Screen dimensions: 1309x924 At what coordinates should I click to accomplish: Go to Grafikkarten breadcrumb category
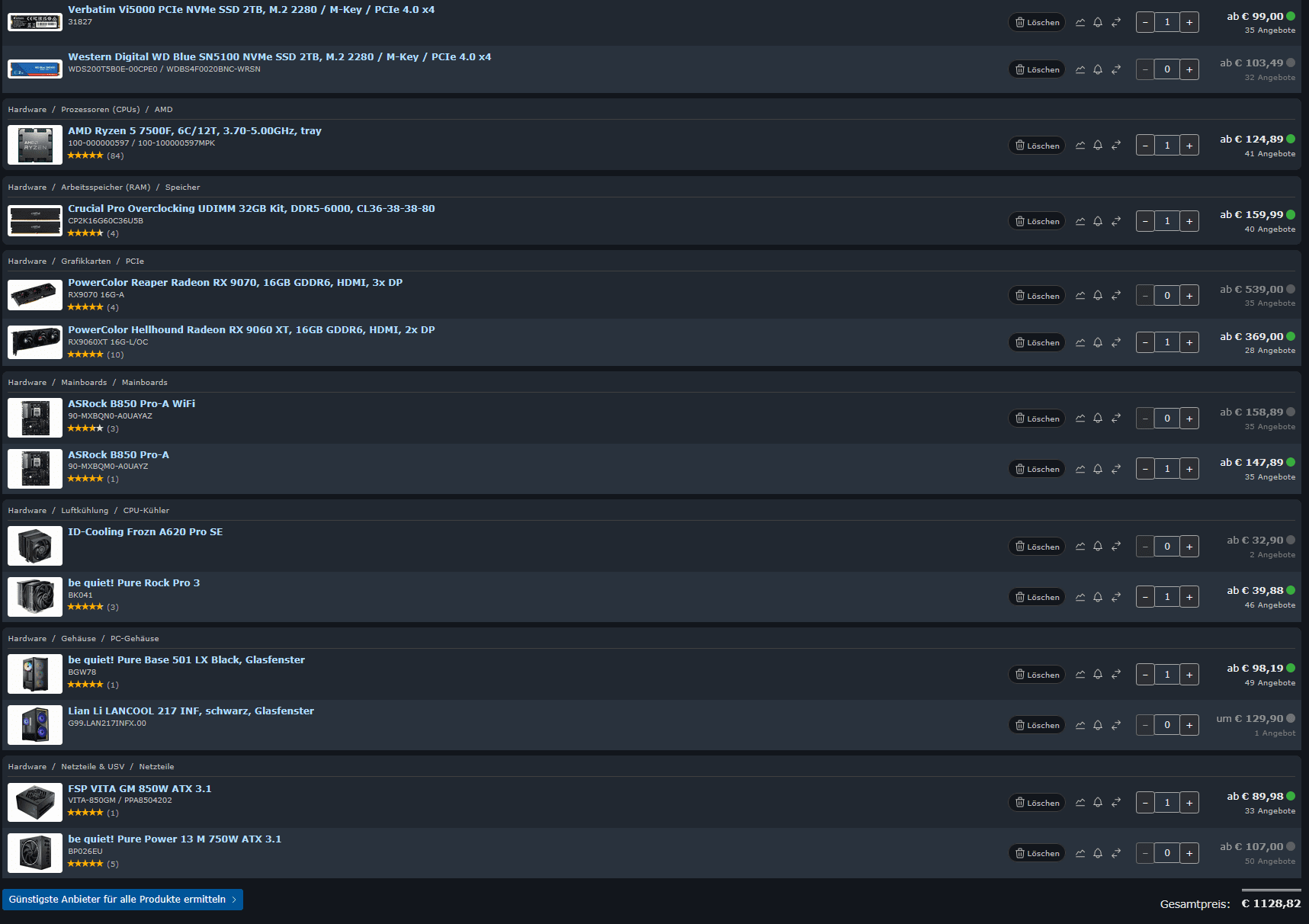point(86,261)
